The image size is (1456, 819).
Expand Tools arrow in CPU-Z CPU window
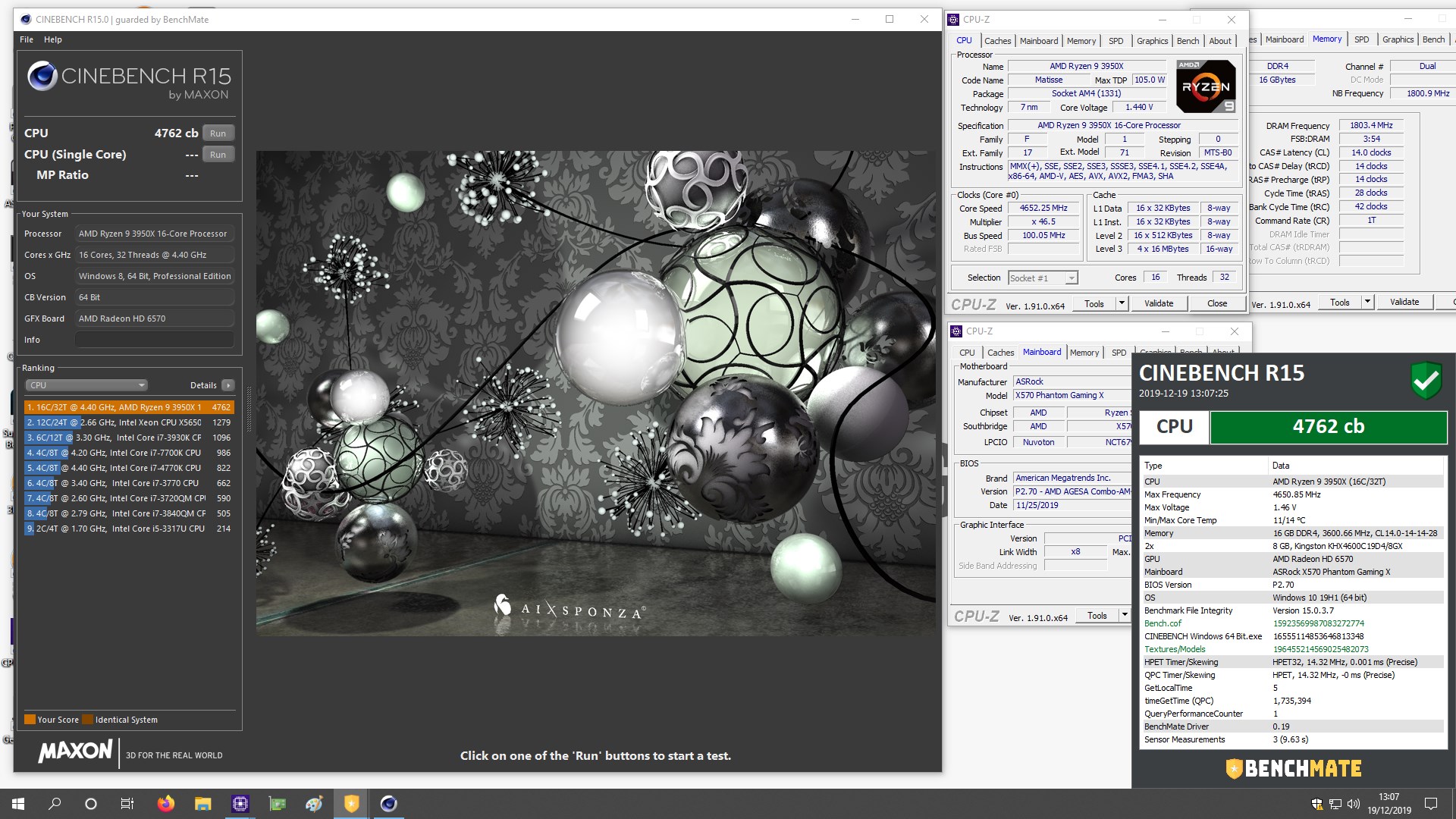tap(1122, 303)
